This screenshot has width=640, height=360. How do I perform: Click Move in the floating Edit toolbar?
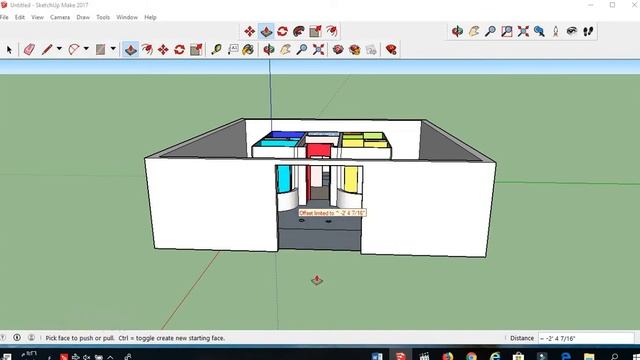point(249,31)
